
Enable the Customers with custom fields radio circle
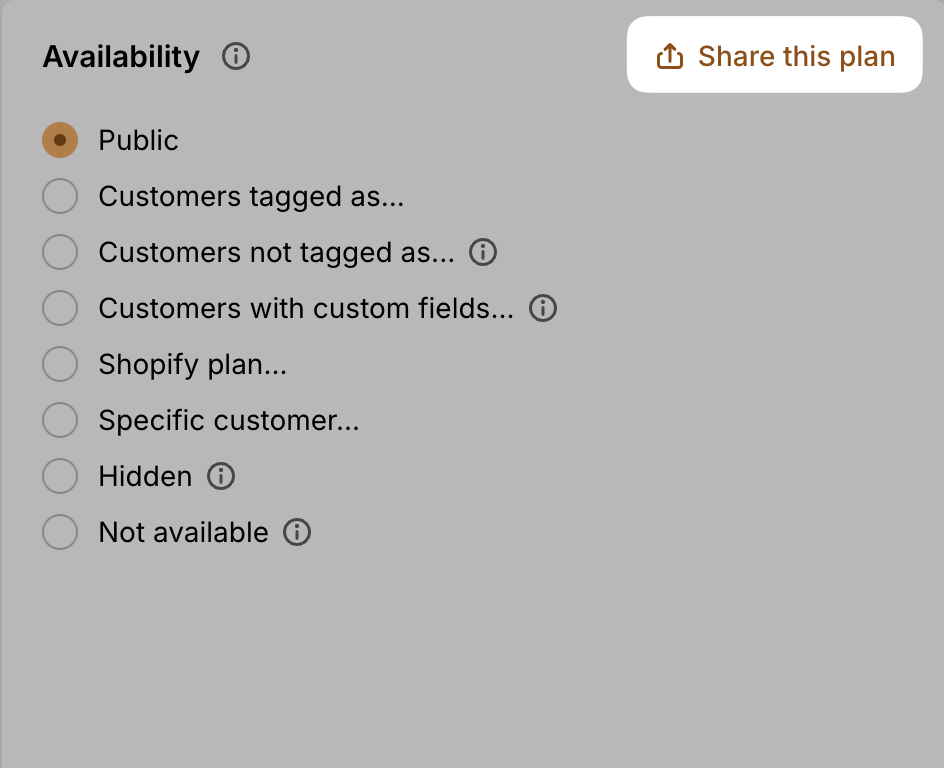pos(60,309)
